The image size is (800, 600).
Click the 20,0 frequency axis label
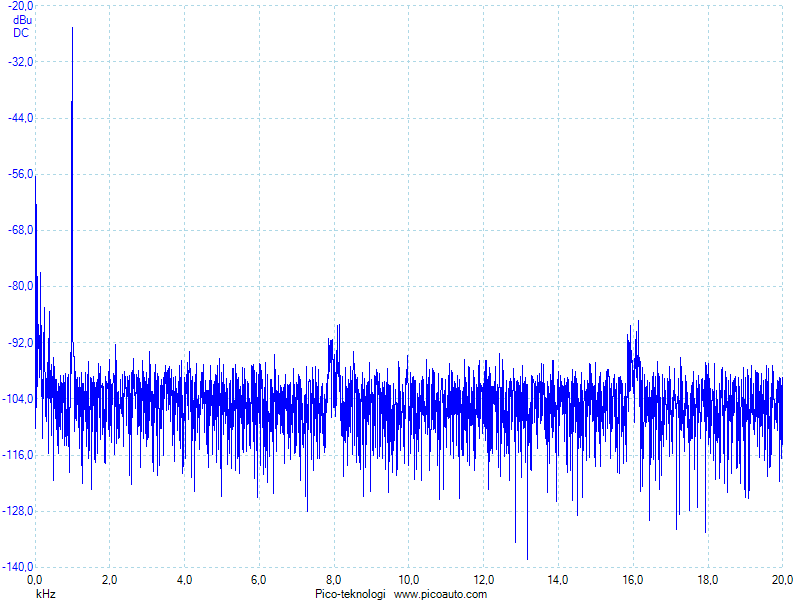coord(782,580)
